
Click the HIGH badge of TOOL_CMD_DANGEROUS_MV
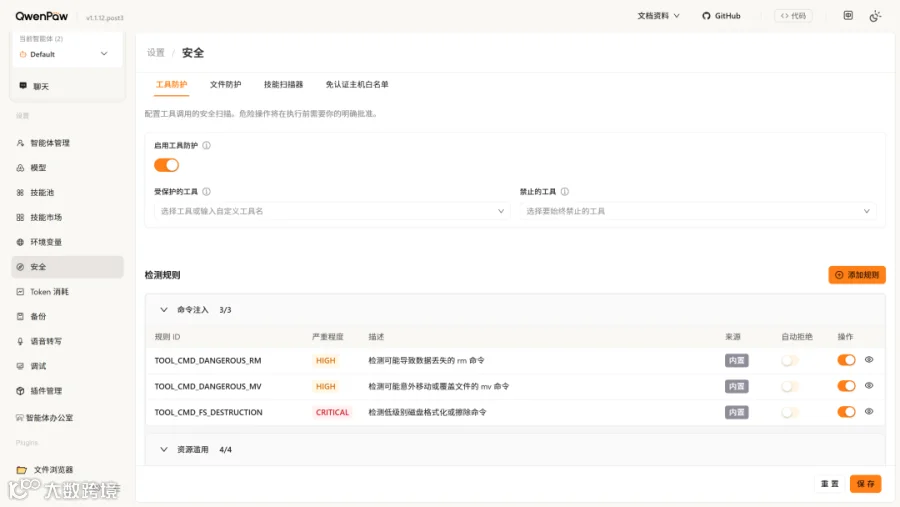point(325,386)
